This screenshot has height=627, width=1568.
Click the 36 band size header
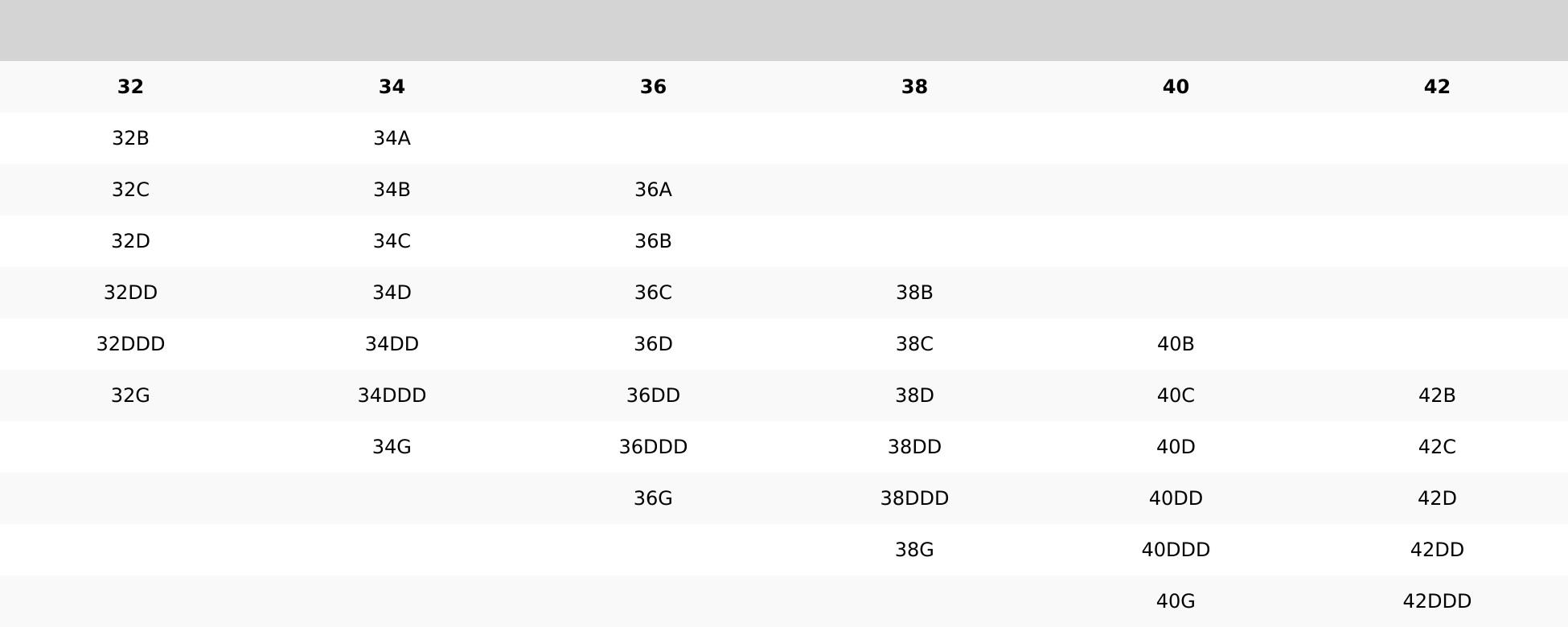pyautogui.click(x=653, y=87)
